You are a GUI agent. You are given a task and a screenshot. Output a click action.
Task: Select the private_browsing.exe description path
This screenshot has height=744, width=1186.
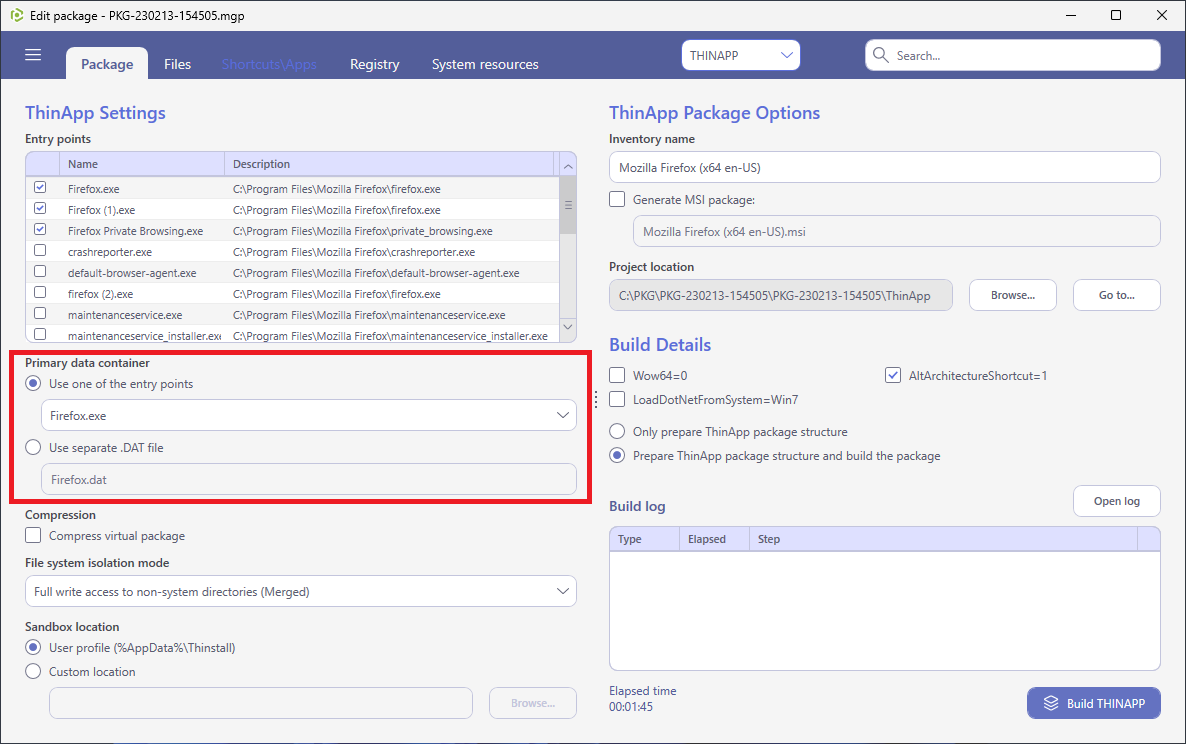[362, 231]
